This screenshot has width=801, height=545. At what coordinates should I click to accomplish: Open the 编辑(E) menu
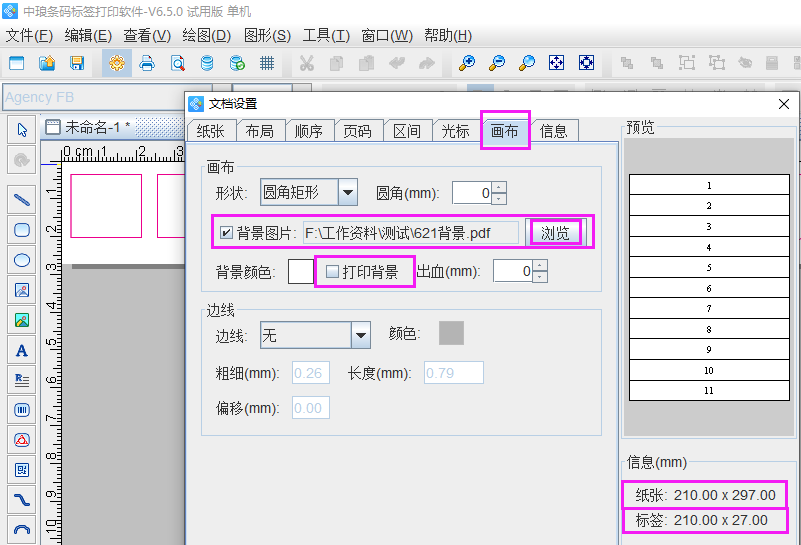click(x=88, y=35)
